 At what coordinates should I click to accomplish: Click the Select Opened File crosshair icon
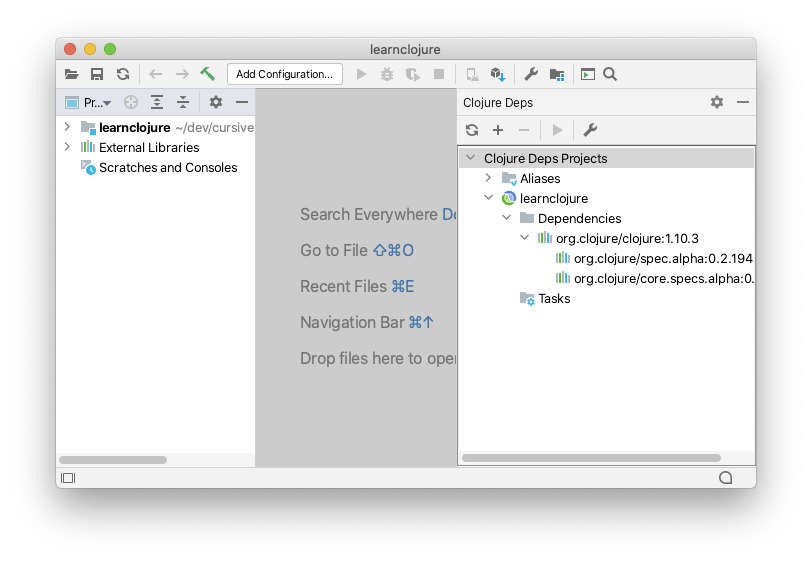pos(131,102)
